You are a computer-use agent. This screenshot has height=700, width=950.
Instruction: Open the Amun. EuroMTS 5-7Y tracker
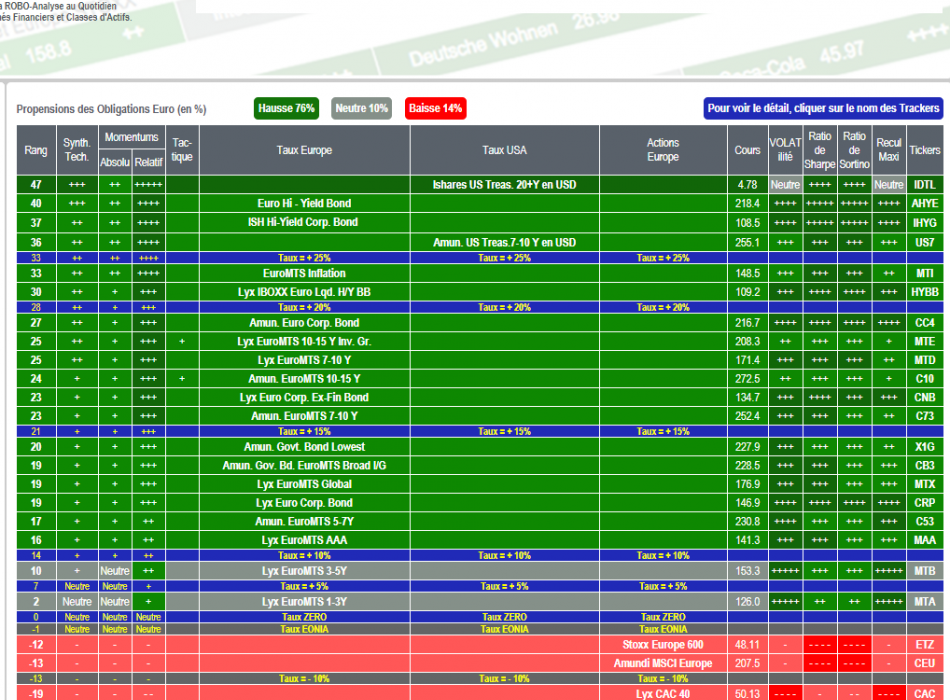click(x=304, y=522)
